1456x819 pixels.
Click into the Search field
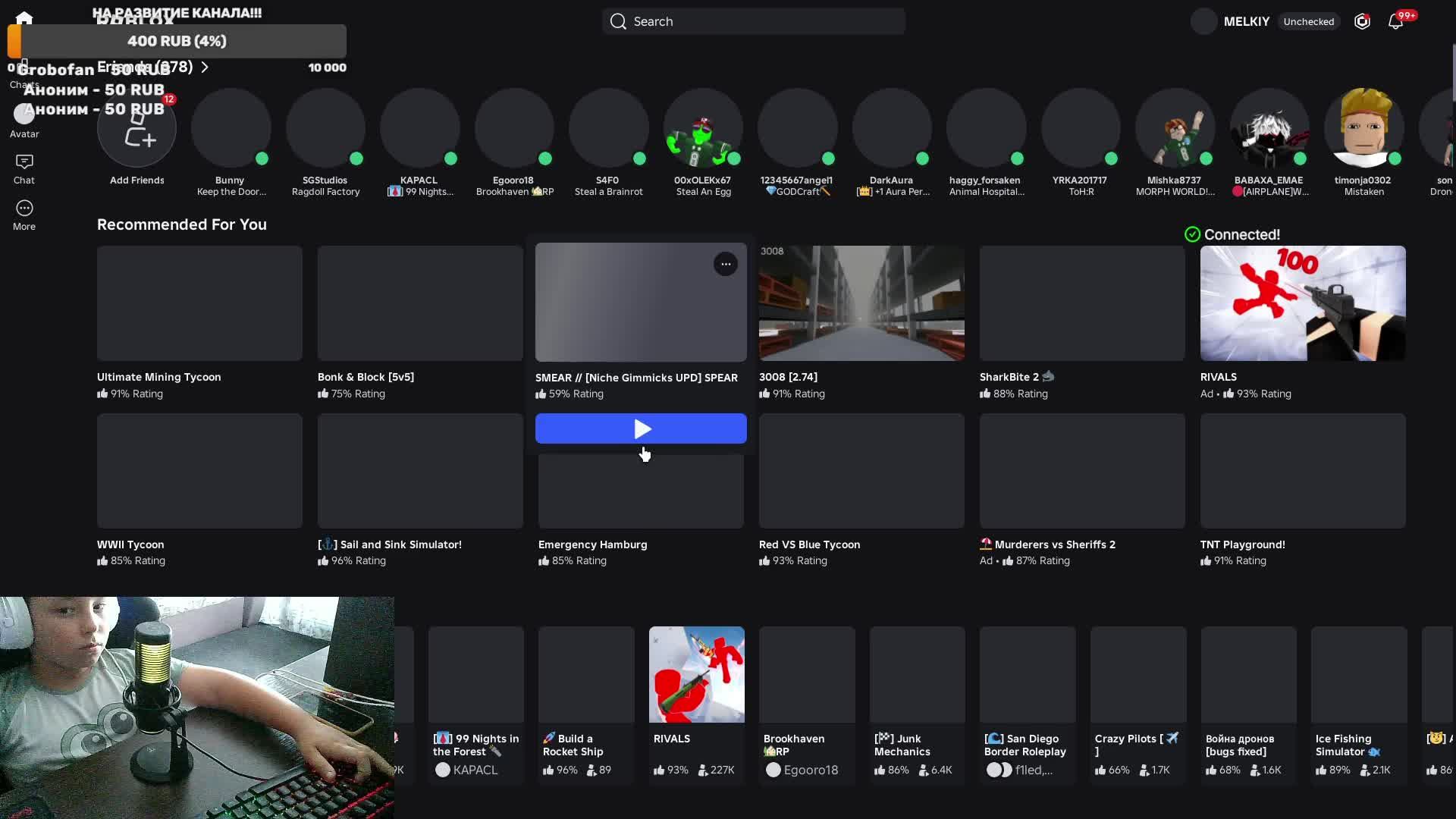point(754,21)
